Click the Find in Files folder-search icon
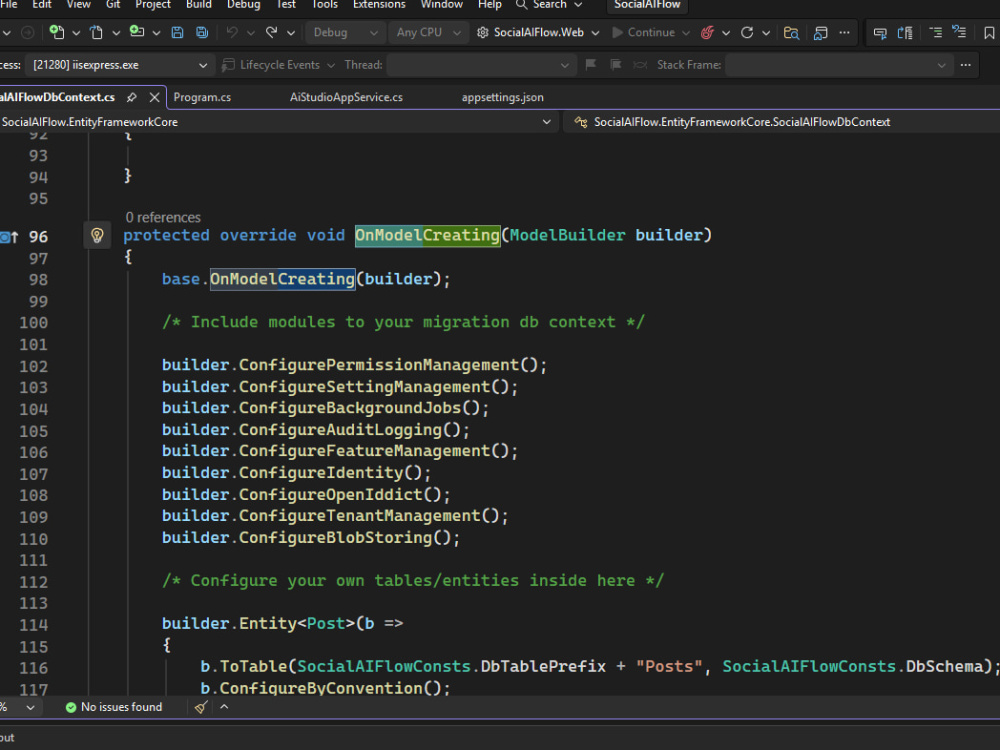1000x750 pixels. pos(791,33)
